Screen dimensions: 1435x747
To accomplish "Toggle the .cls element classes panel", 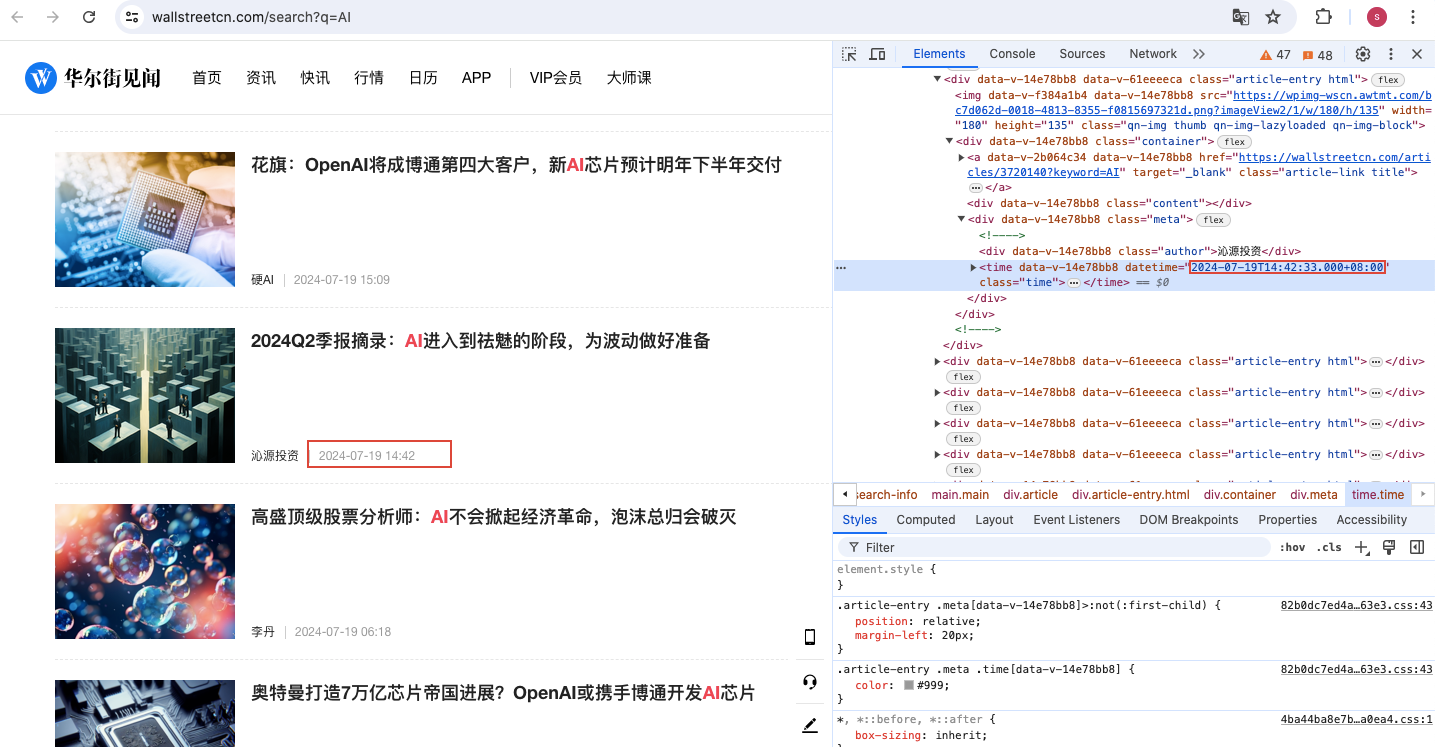I will [1329, 547].
